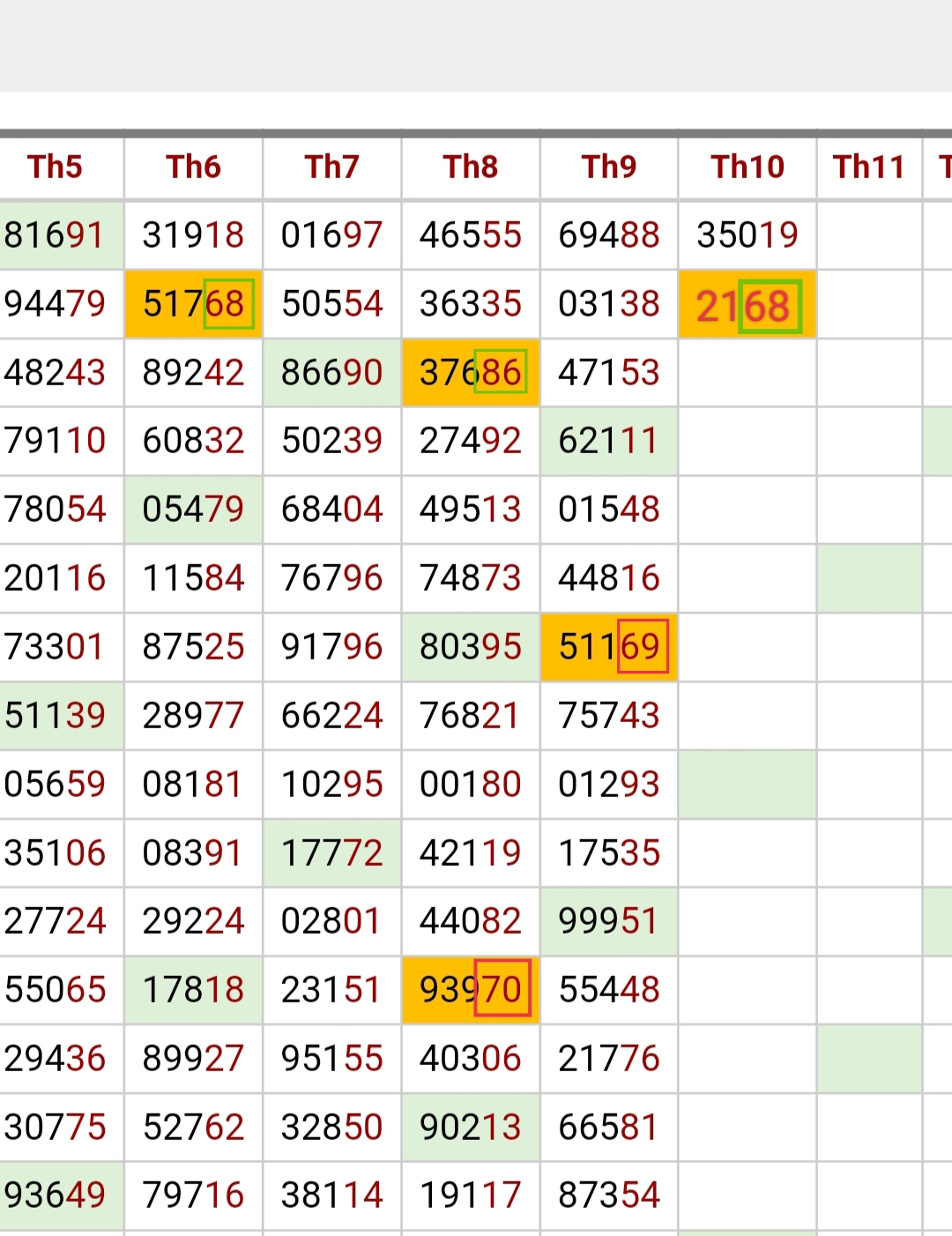Select the orange cell 51169
Screen dimensions: 952x1236
(x=608, y=647)
